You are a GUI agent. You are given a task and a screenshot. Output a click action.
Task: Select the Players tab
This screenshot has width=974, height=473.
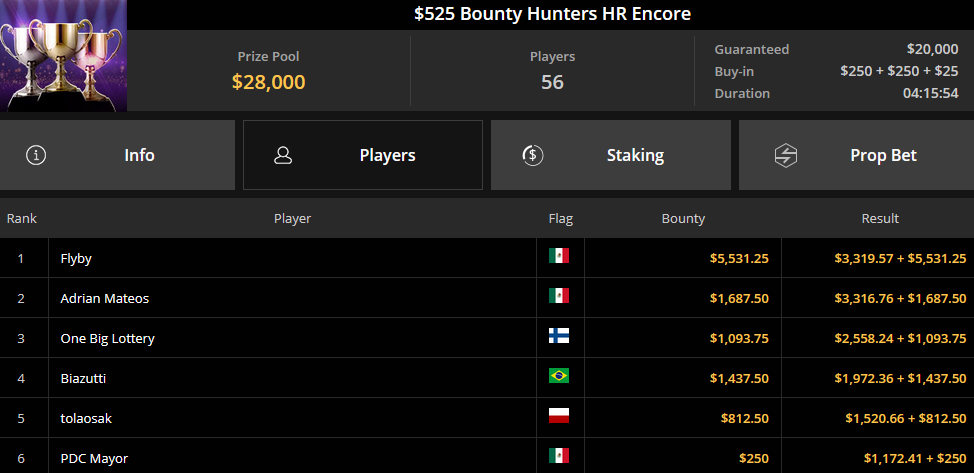tap(363, 155)
